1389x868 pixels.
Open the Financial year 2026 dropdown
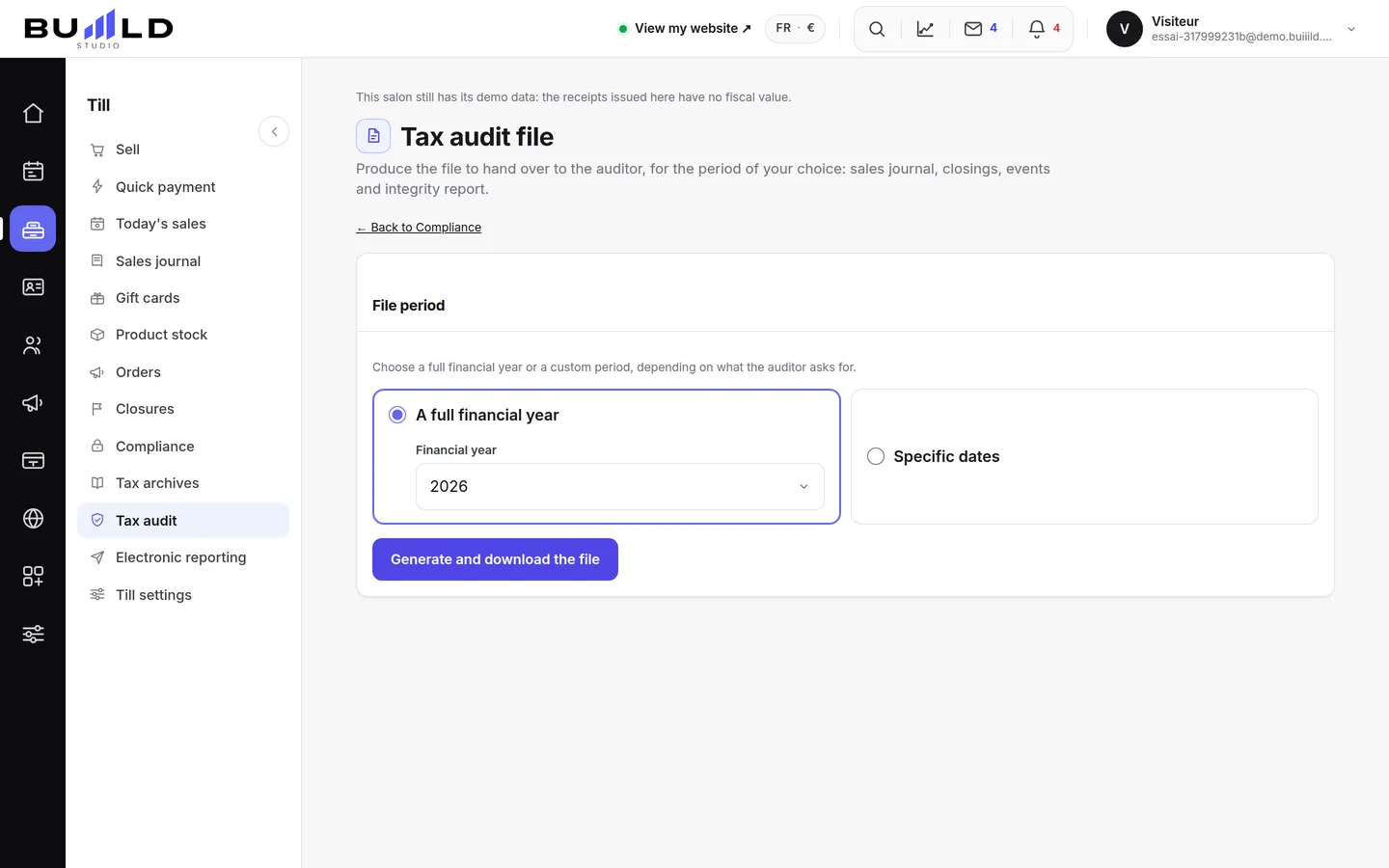tap(620, 486)
